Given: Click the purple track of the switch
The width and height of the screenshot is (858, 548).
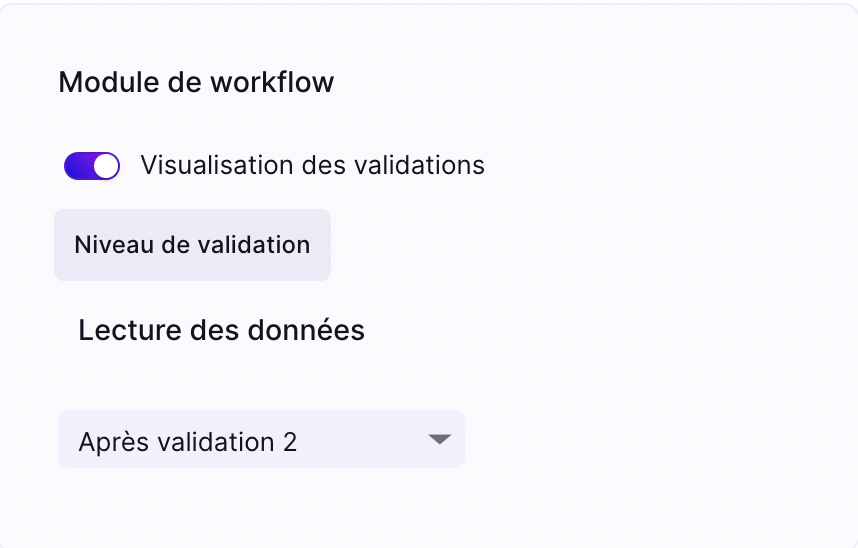Looking at the screenshot, I should click(x=78, y=166).
